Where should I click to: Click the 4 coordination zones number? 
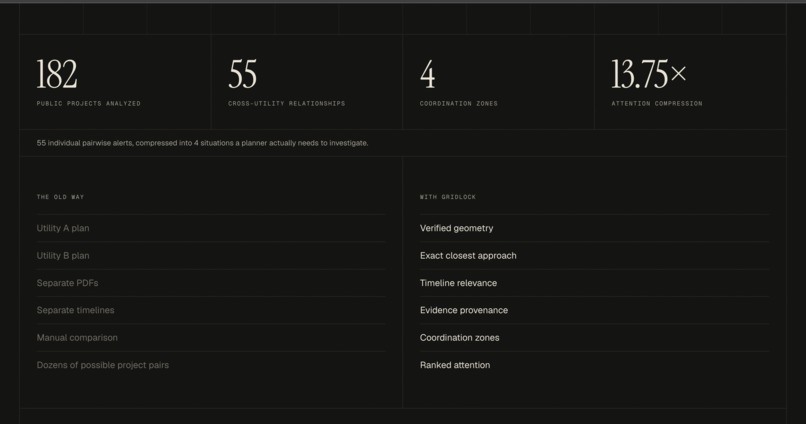click(428, 74)
